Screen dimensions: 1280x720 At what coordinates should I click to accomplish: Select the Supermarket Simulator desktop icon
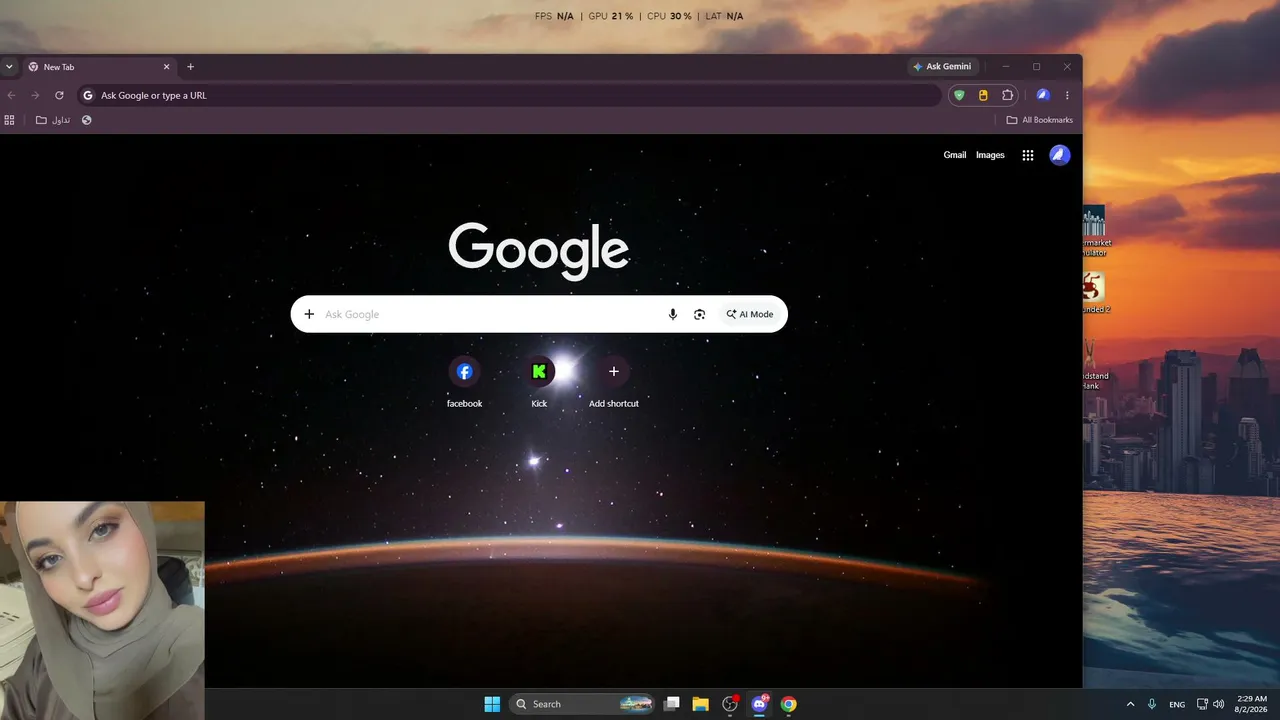point(1095,231)
